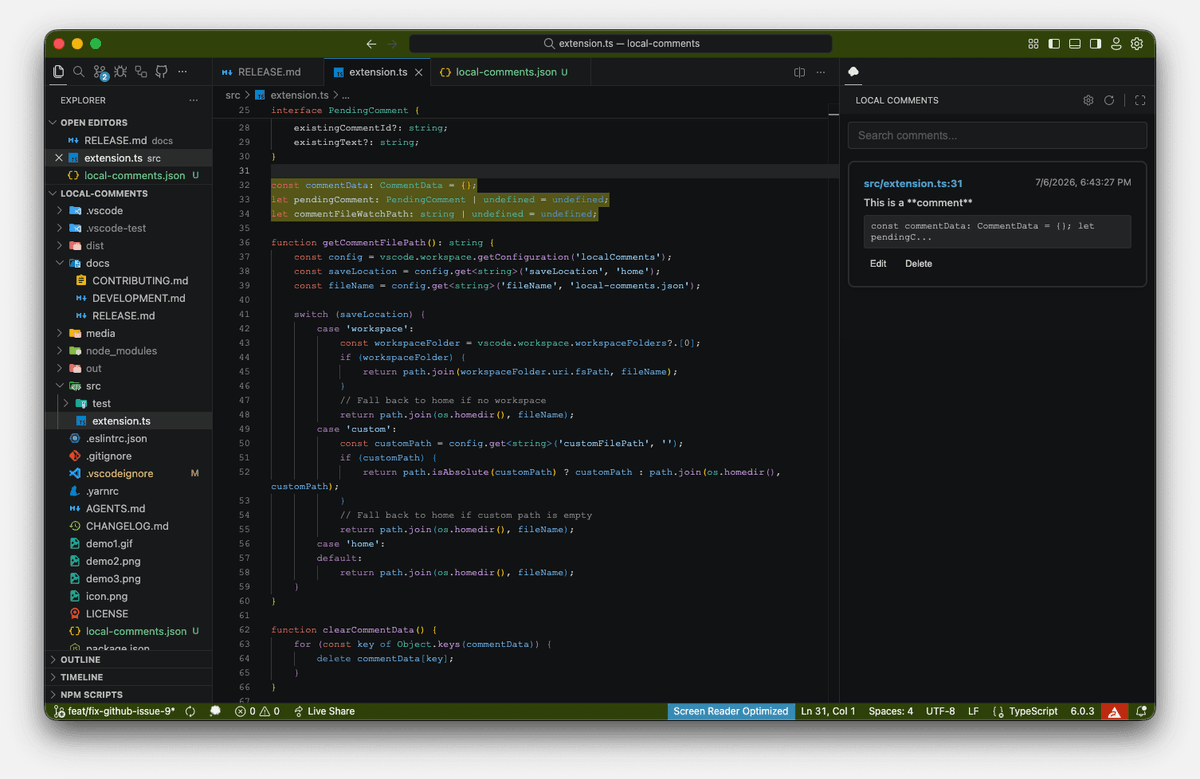
Task: Open the Live Share status item
Action: [323, 711]
